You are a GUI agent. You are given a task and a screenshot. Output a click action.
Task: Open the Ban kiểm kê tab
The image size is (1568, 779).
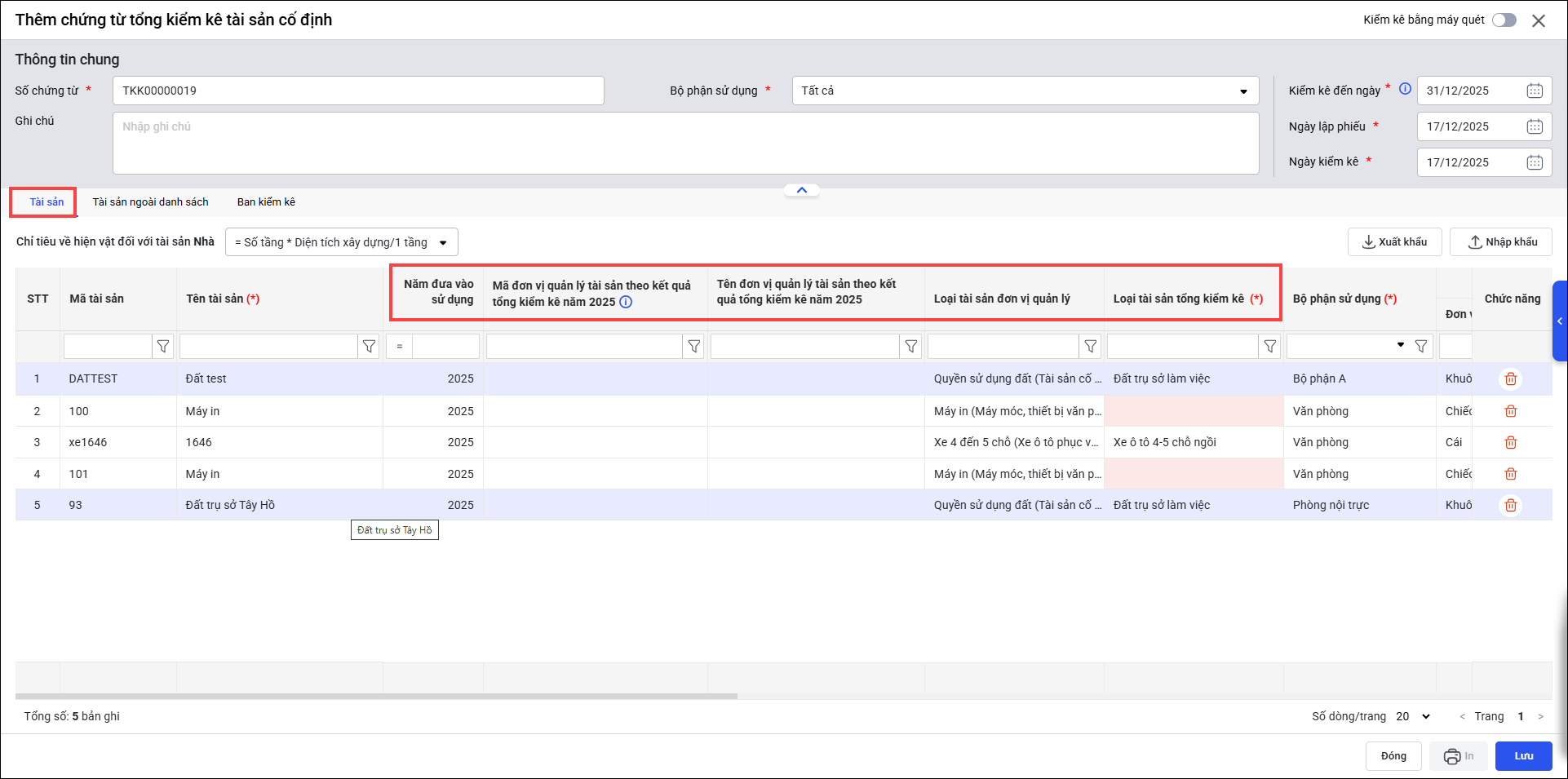click(x=266, y=202)
